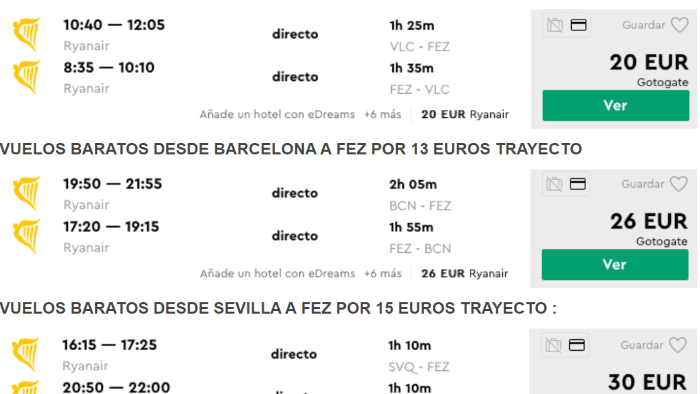Open the '26 EUR Ryanair' price link
This screenshot has height=394, width=700.
tap(464, 274)
